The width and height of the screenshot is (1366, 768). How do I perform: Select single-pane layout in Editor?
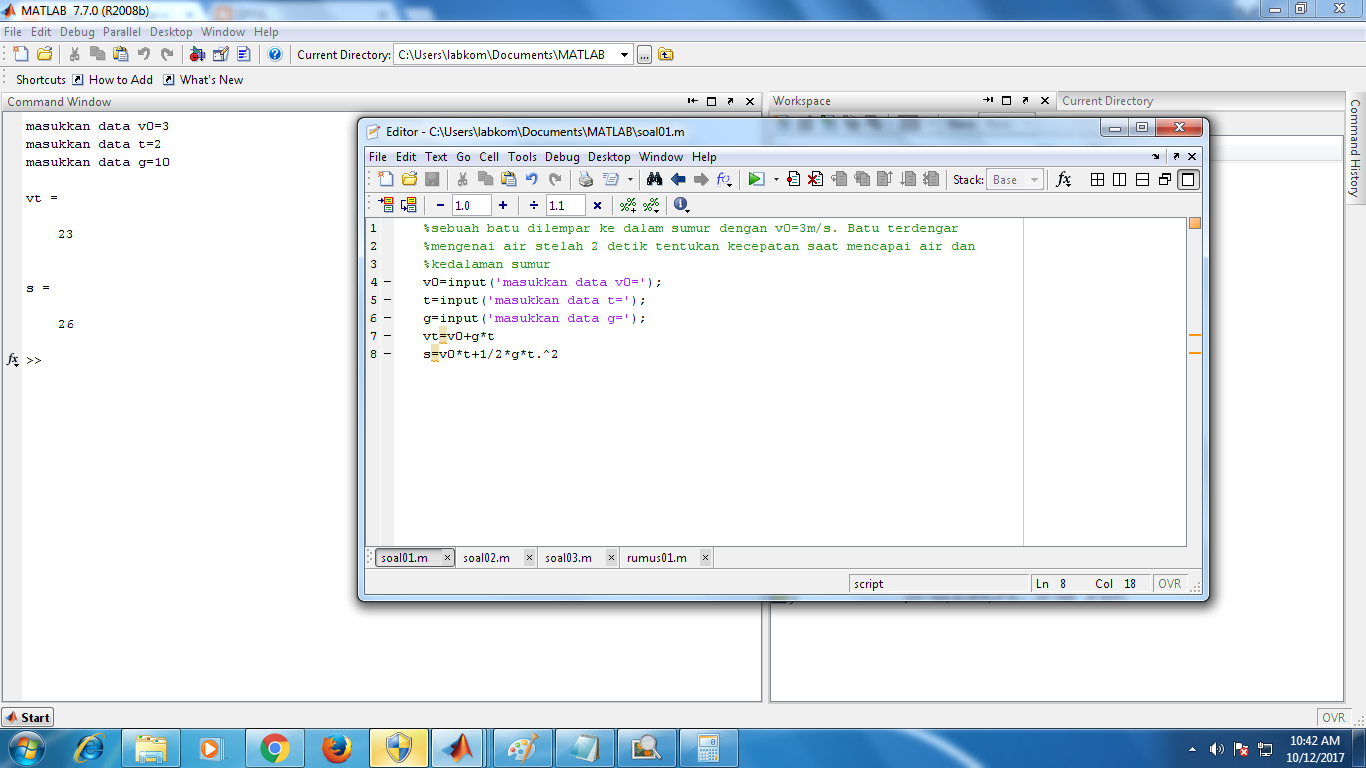(1188, 179)
